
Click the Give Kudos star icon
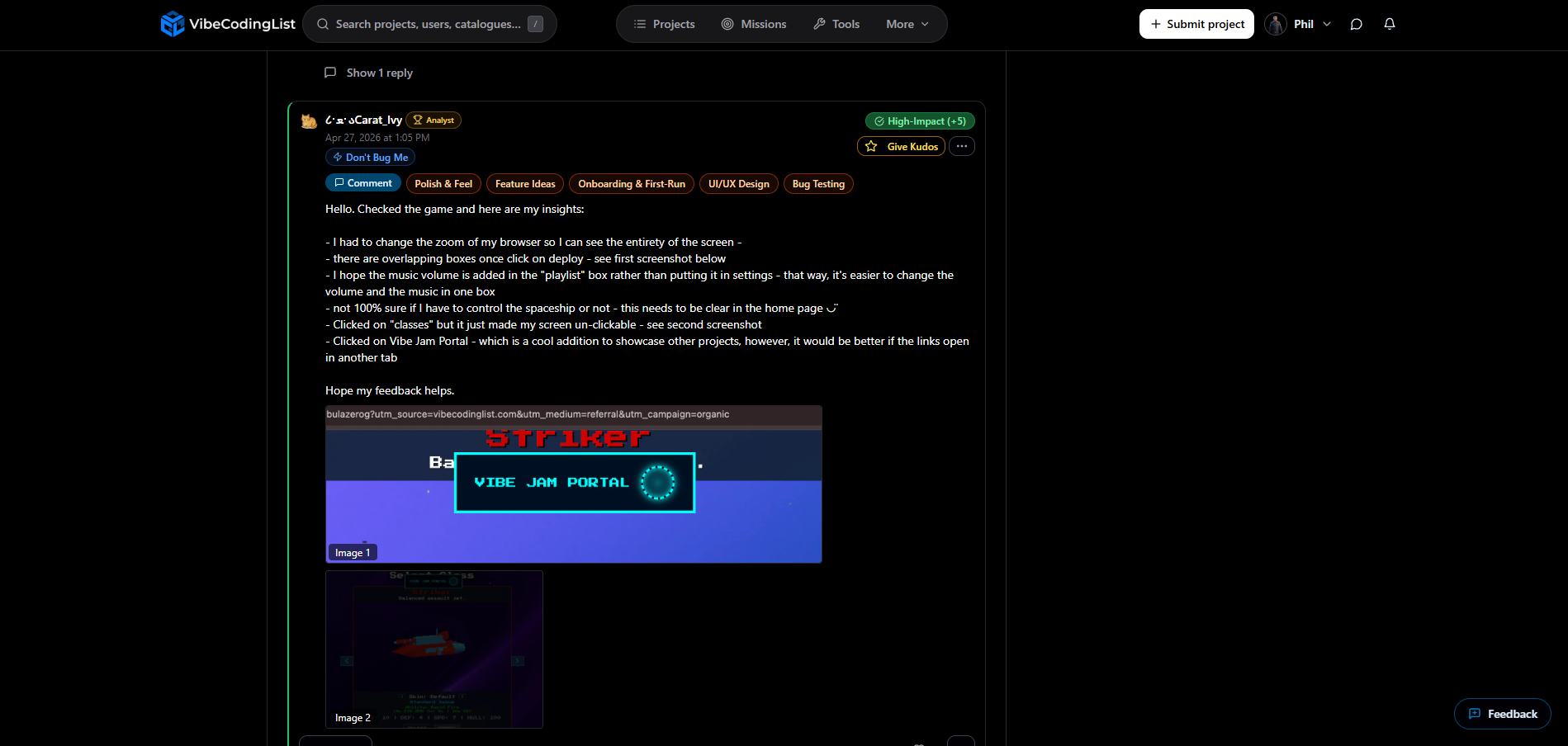tap(871, 146)
